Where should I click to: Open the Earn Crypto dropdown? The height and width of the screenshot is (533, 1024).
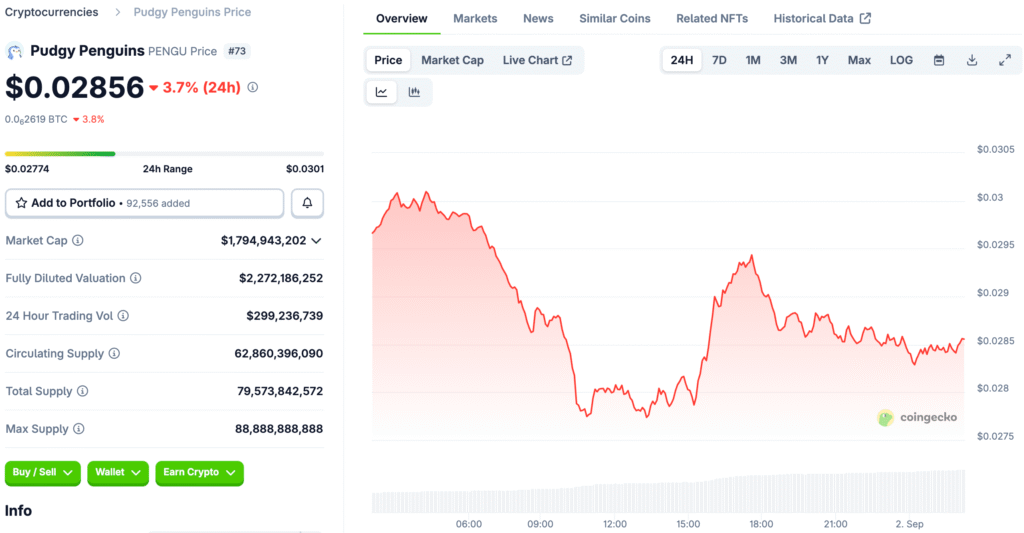[x=199, y=472]
